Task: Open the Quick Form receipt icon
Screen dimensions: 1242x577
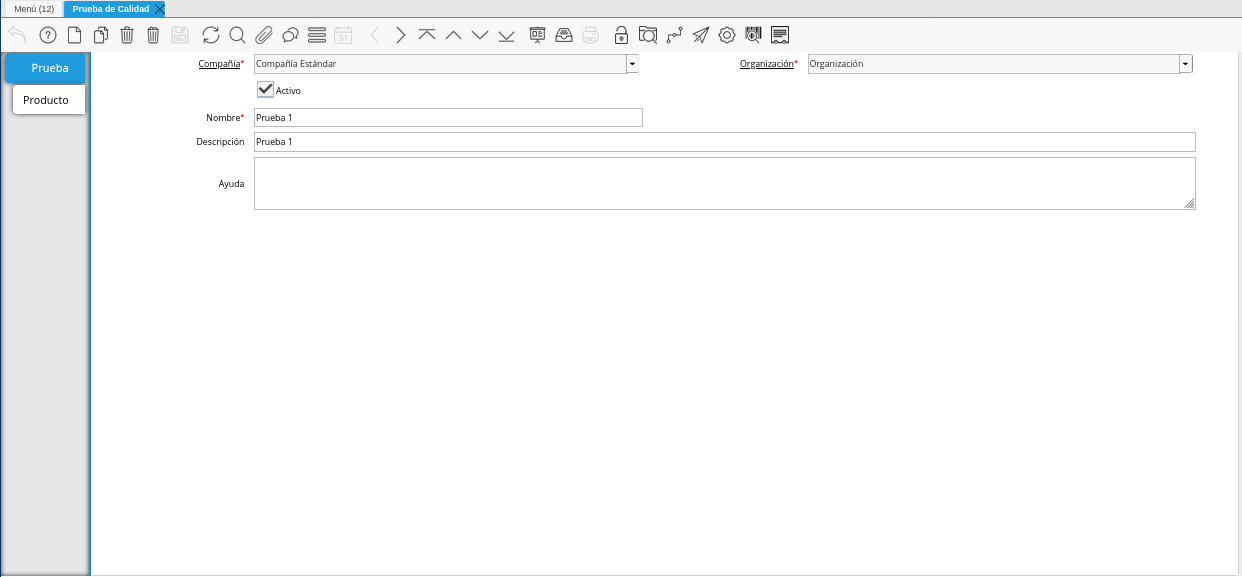Action: pyautogui.click(x=781, y=35)
